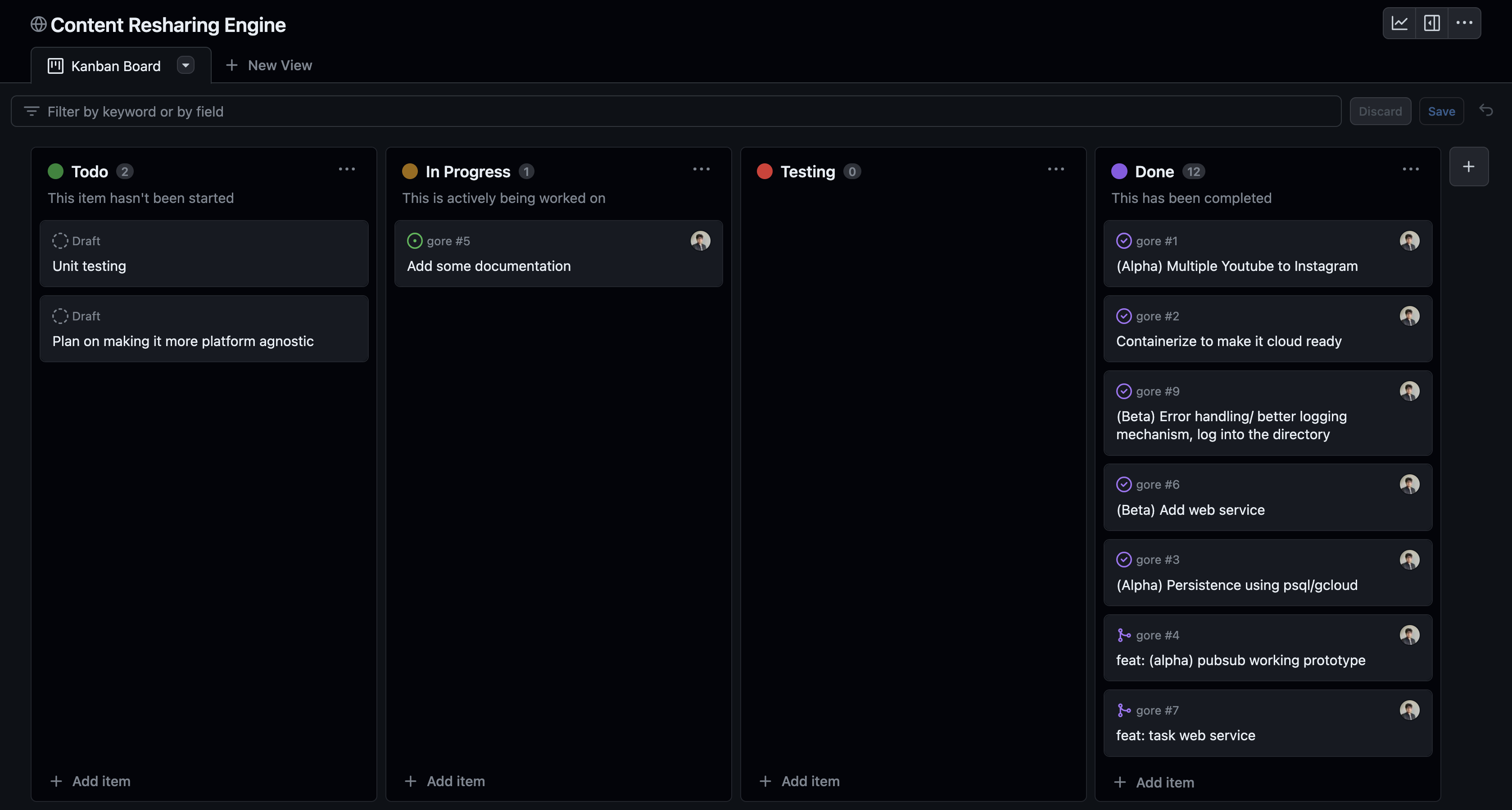Screen dimensions: 1512x810
Task: Select the Kanban Board tab
Action: point(115,66)
